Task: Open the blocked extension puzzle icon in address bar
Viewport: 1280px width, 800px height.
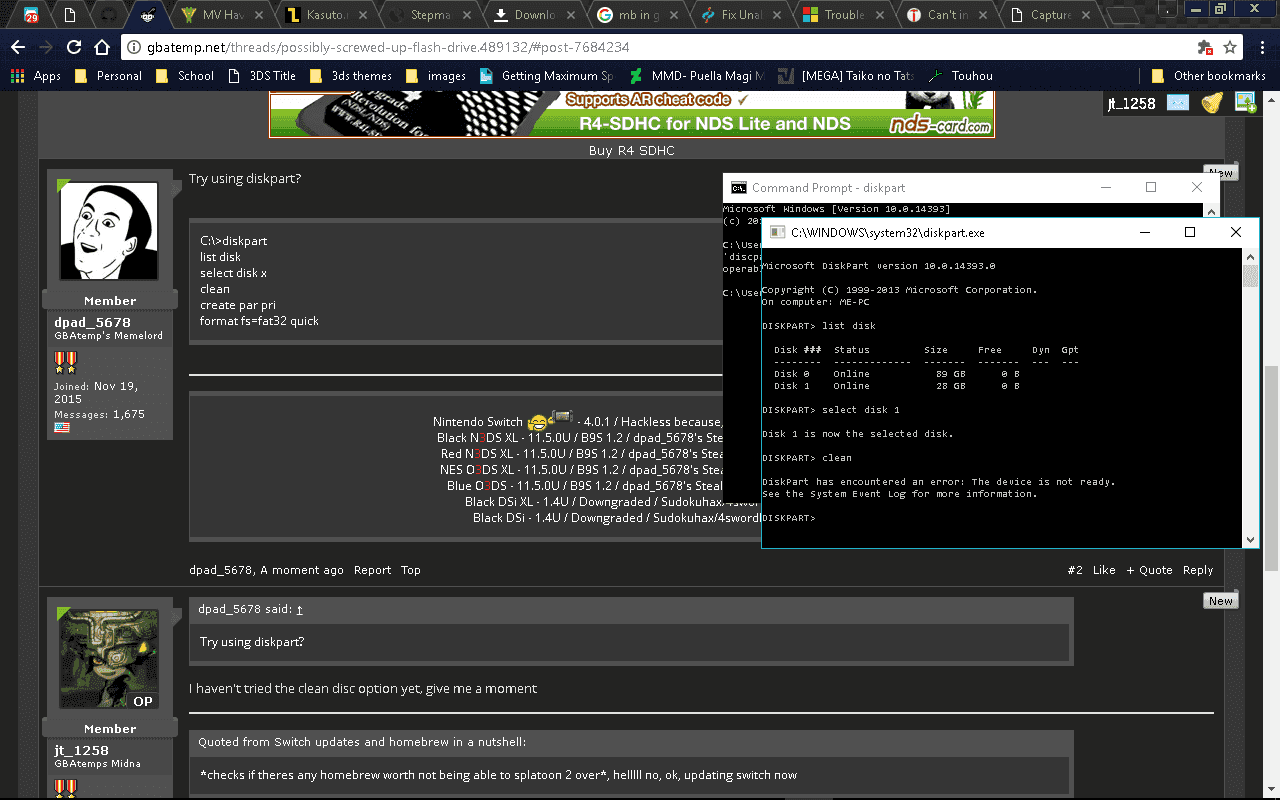Action: tap(1205, 47)
